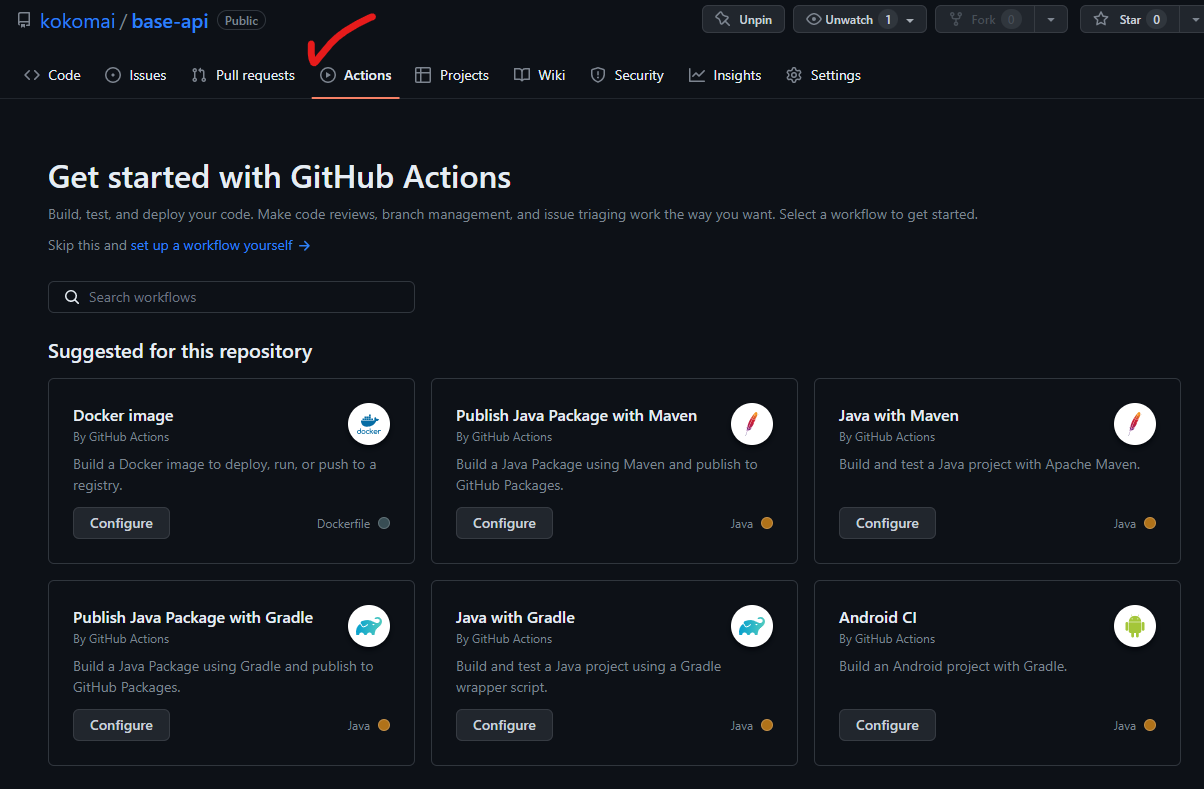The height and width of the screenshot is (789, 1204).
Task: Click the Publish Java Package with Gradle title
Action: 193,618
